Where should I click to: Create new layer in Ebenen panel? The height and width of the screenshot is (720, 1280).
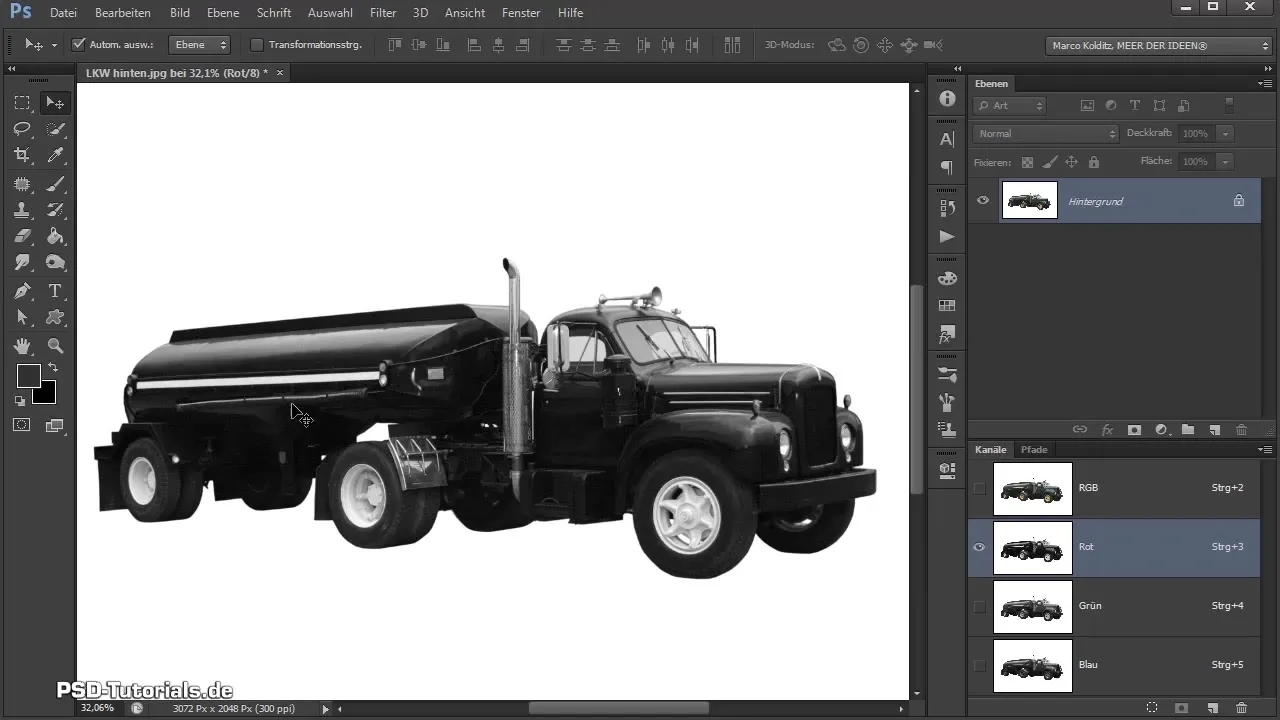tap(1214, 430)
